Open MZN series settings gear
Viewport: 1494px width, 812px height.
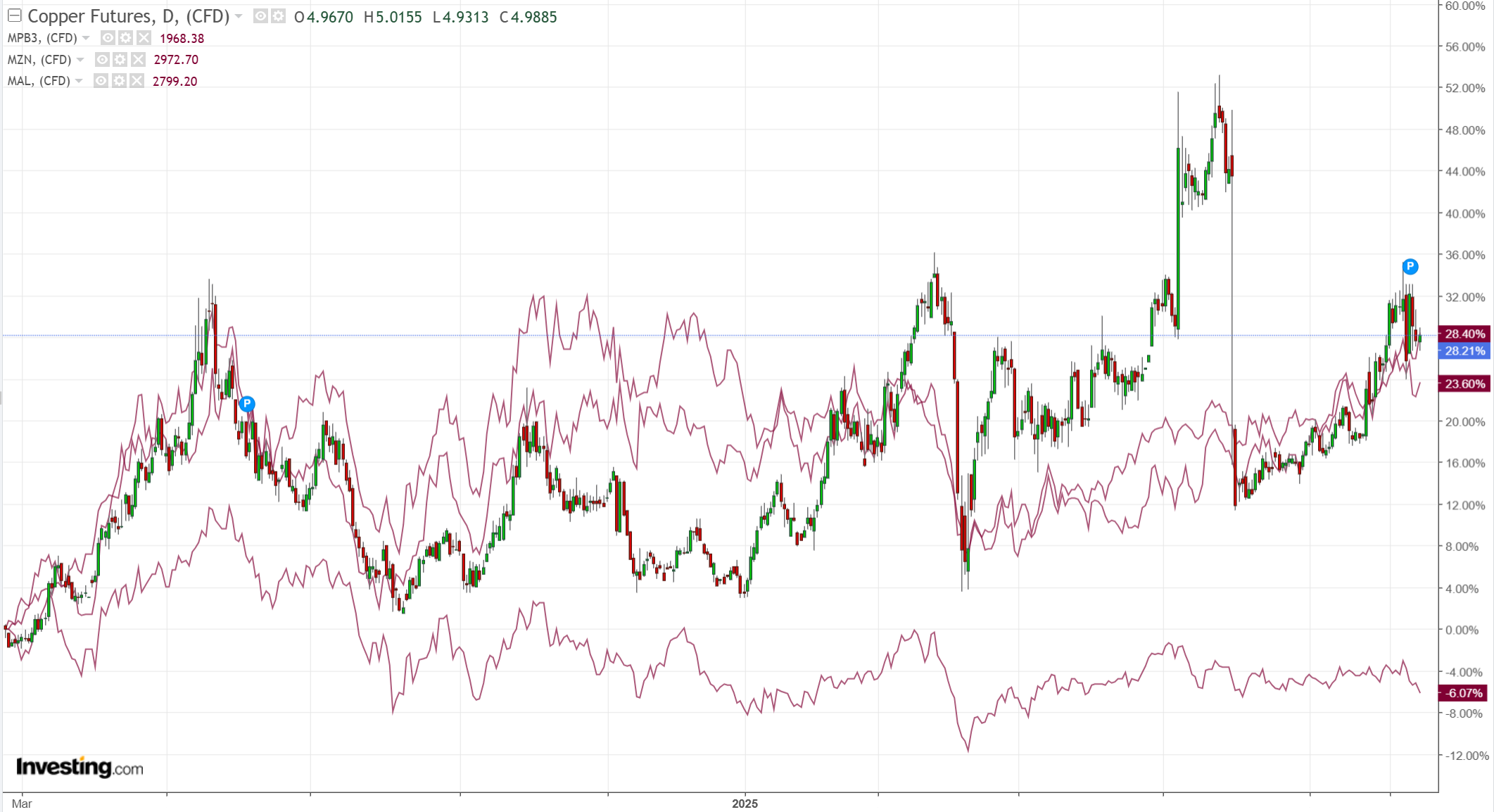click(120, 60)
